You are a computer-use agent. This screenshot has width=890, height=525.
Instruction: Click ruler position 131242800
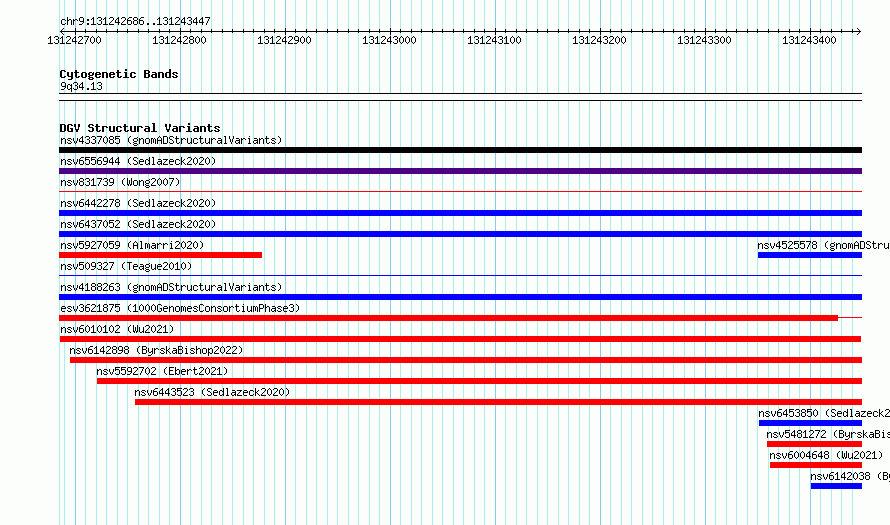click(x=179, y=40)
